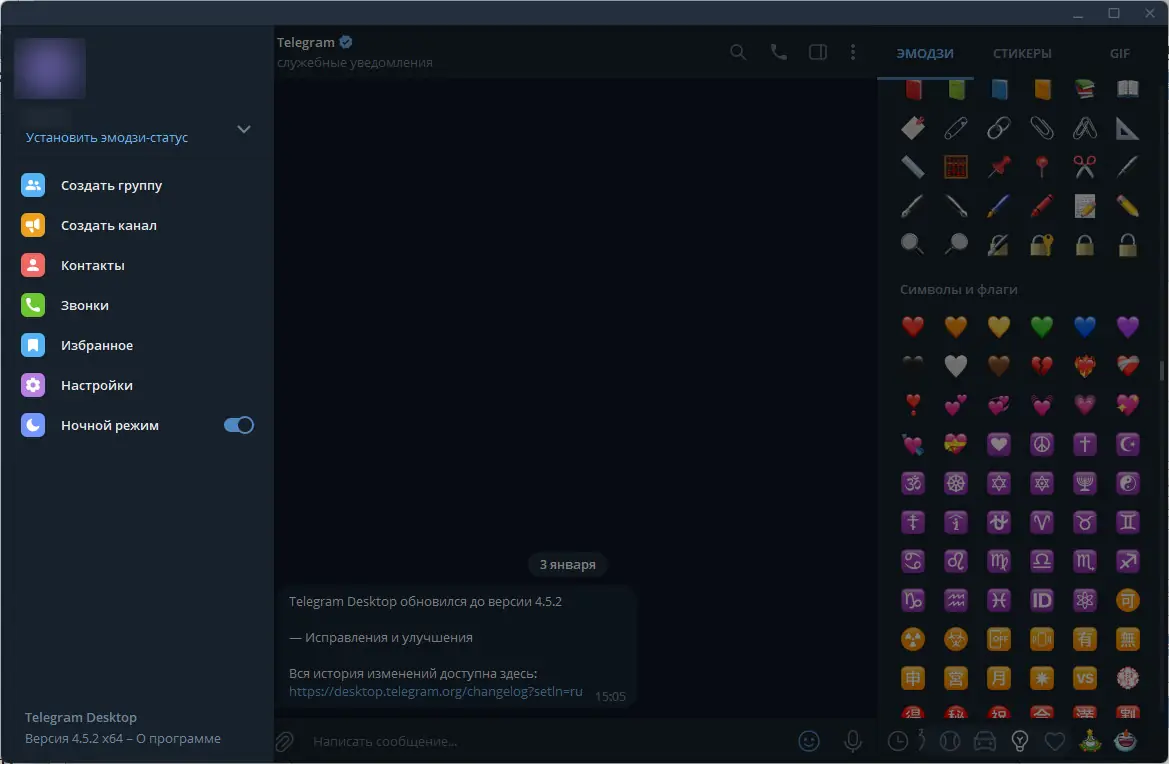Insert the blue heart emoji
Viewport: 1169px width, 764px height.
(x=1085, y=326)
